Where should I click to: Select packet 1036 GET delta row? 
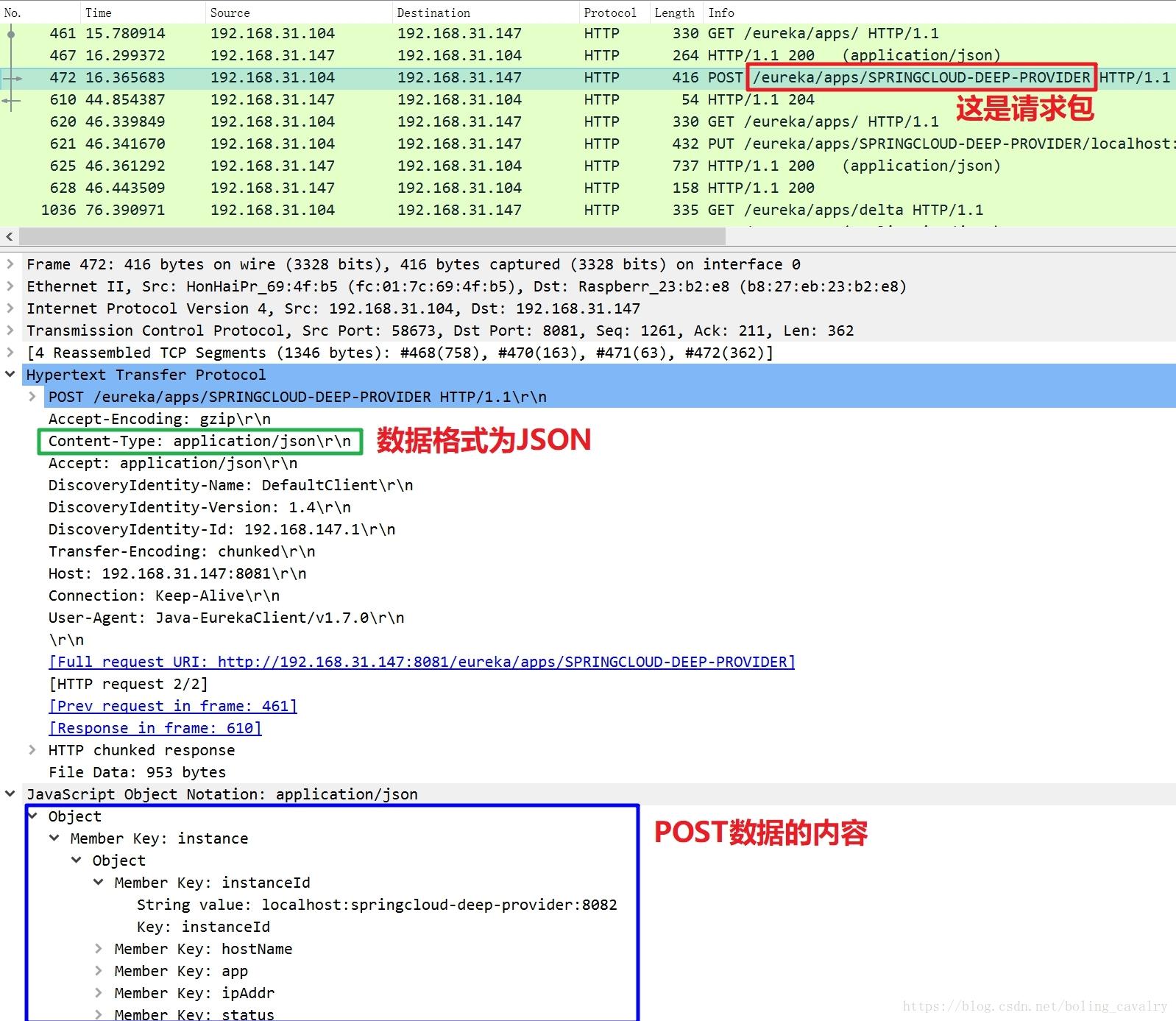tap(588, 210)
